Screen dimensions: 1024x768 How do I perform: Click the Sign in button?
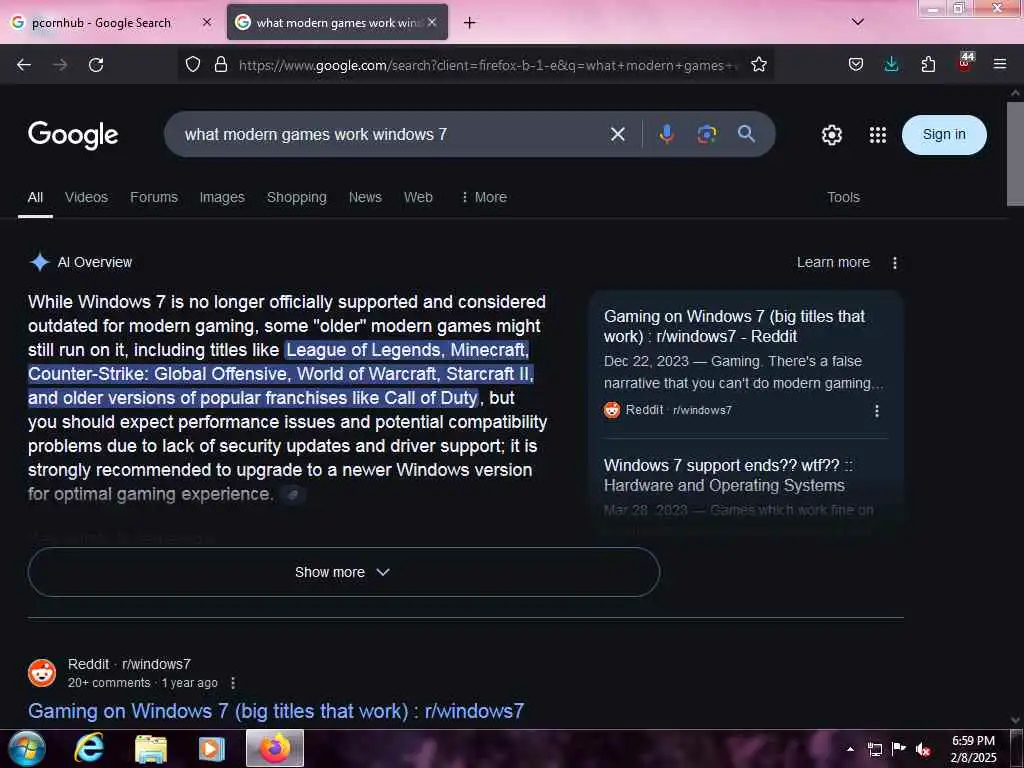click(x=944, y=135)
